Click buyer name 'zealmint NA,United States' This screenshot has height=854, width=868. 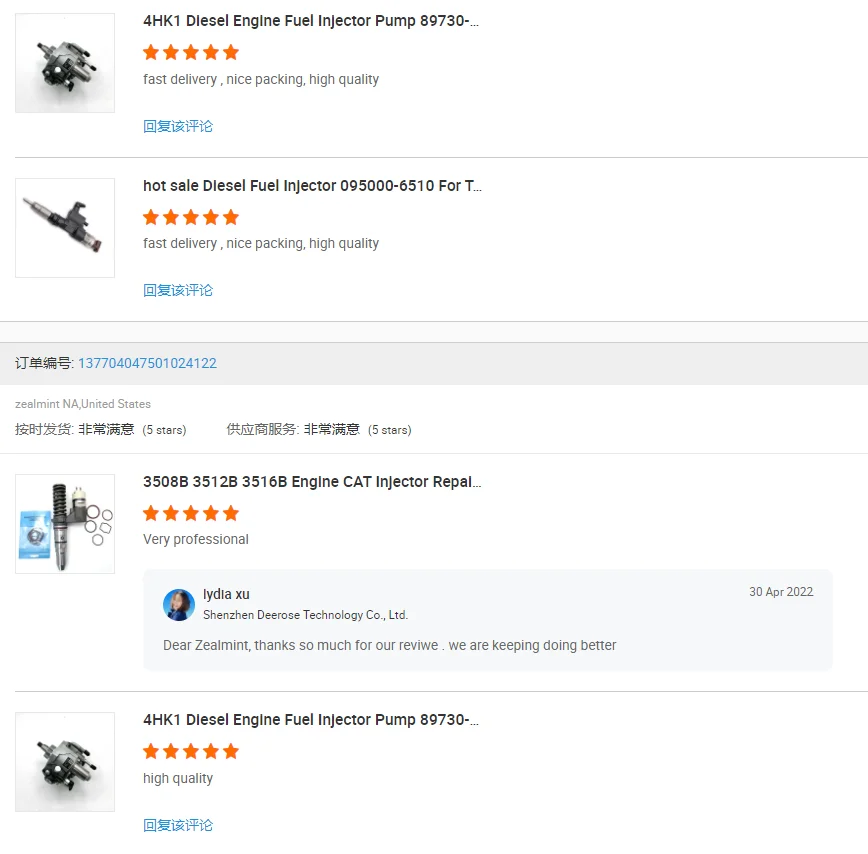coord(83,404)
